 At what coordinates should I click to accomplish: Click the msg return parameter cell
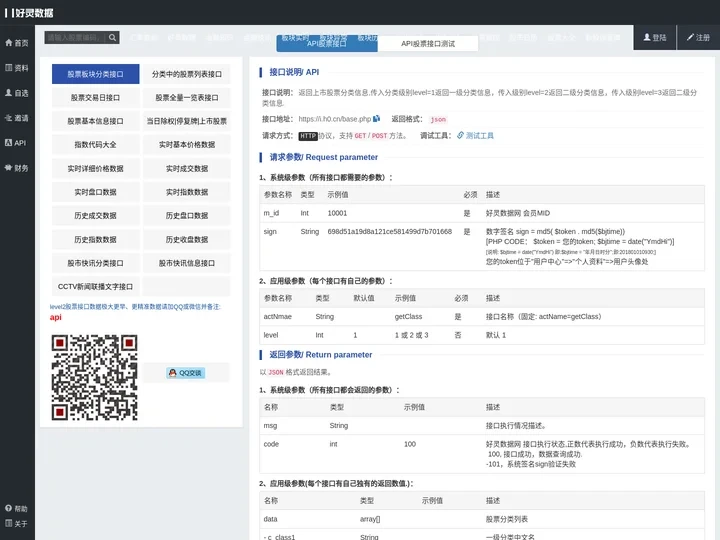click(270, 426)
